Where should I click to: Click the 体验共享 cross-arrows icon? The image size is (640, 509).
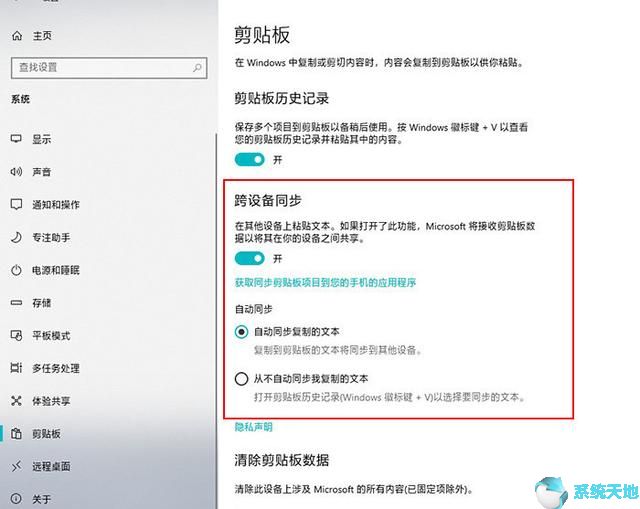point(16,401)
